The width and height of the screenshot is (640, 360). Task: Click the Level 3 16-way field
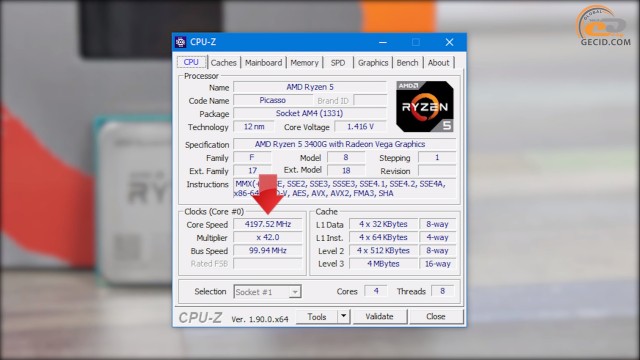[437, 264]
